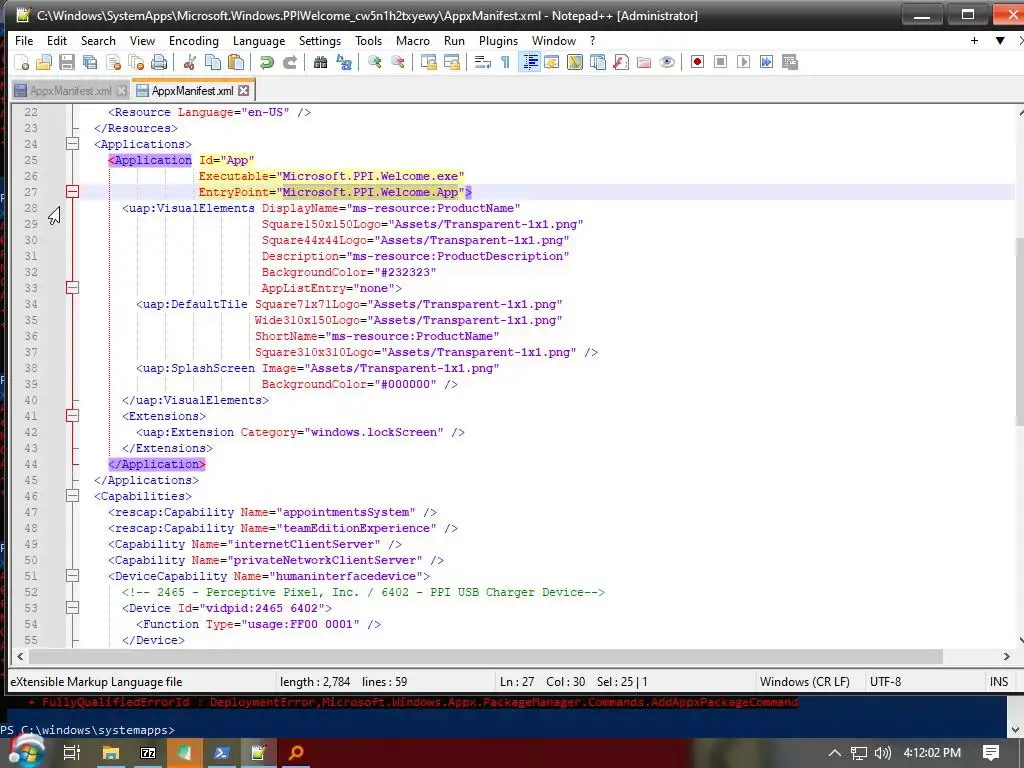Collapse the Device fold at line 53
The height and width of the screenshot is (768, 1024).
(x=72, y=608)
